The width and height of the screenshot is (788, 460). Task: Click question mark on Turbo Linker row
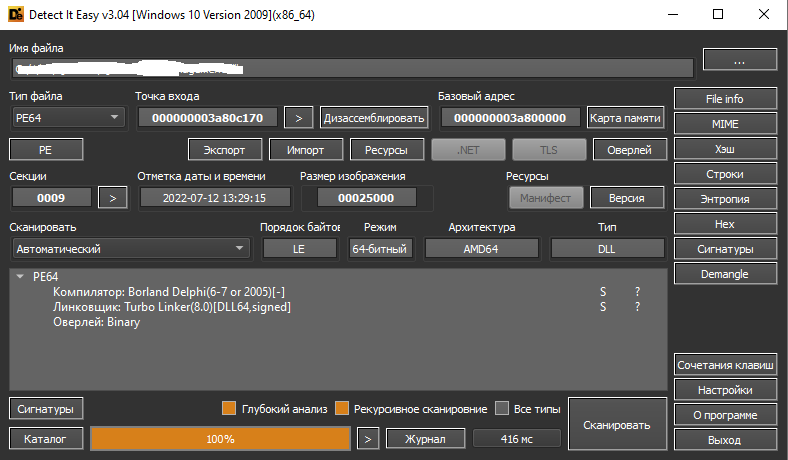pyautogui.click(x=637, y=307)
